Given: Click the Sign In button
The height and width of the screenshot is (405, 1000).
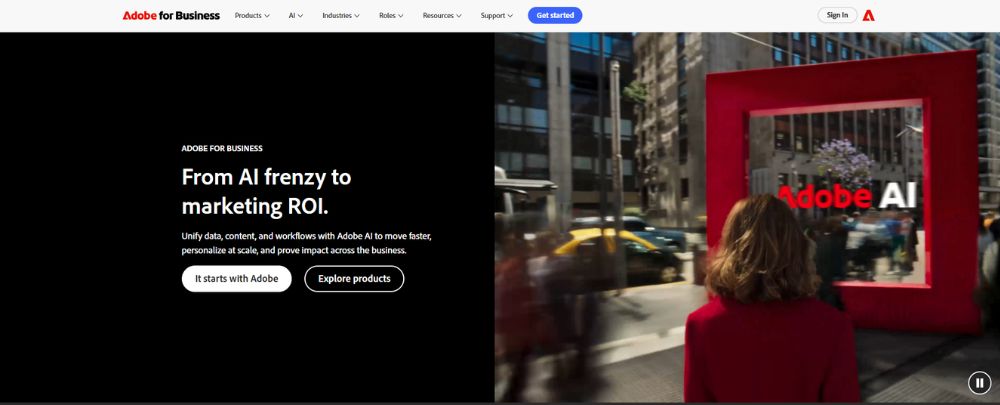Looking at the screenshot, I should coord(837,15).
